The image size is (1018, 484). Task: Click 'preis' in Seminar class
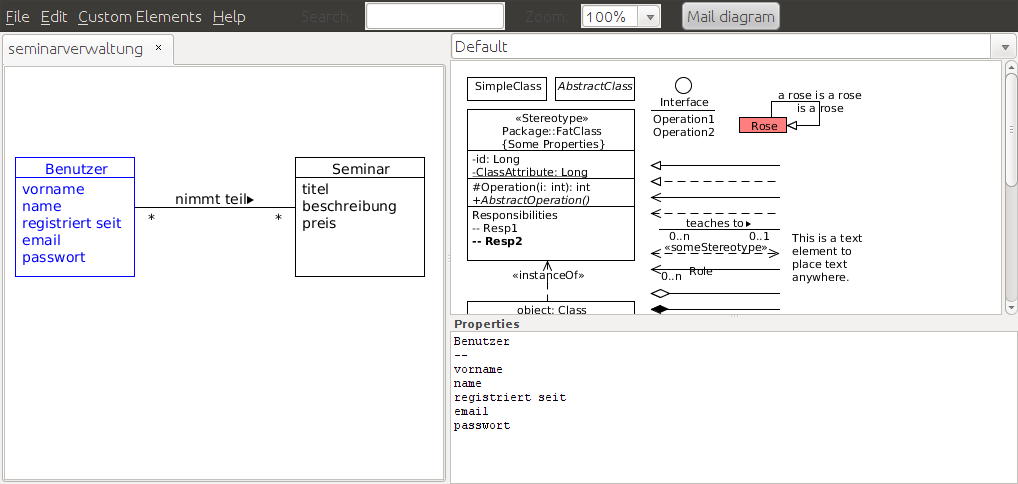[319, 223]
